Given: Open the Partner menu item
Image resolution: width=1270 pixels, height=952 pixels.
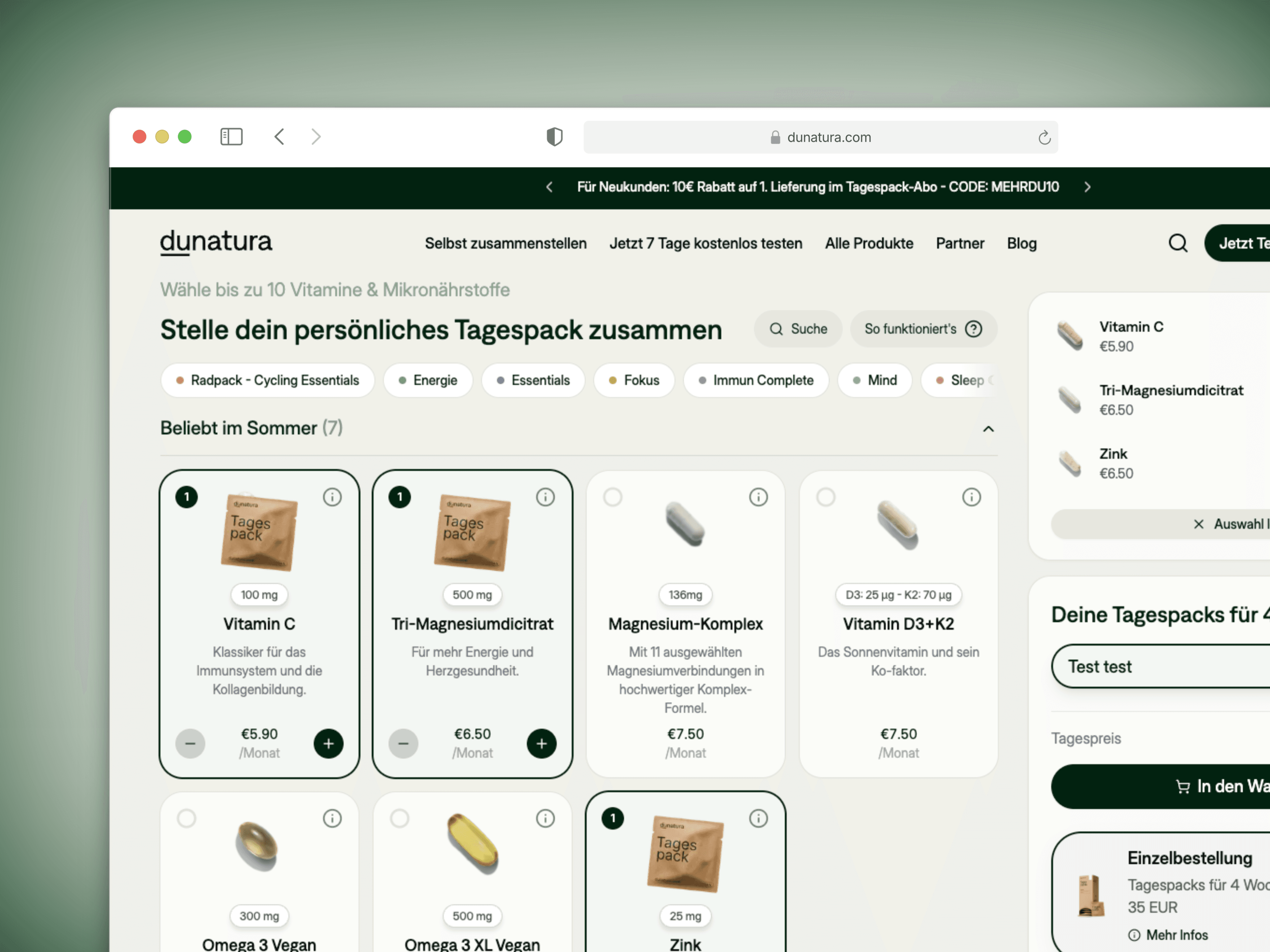Looking at the screenshot, I should (959, 243).
